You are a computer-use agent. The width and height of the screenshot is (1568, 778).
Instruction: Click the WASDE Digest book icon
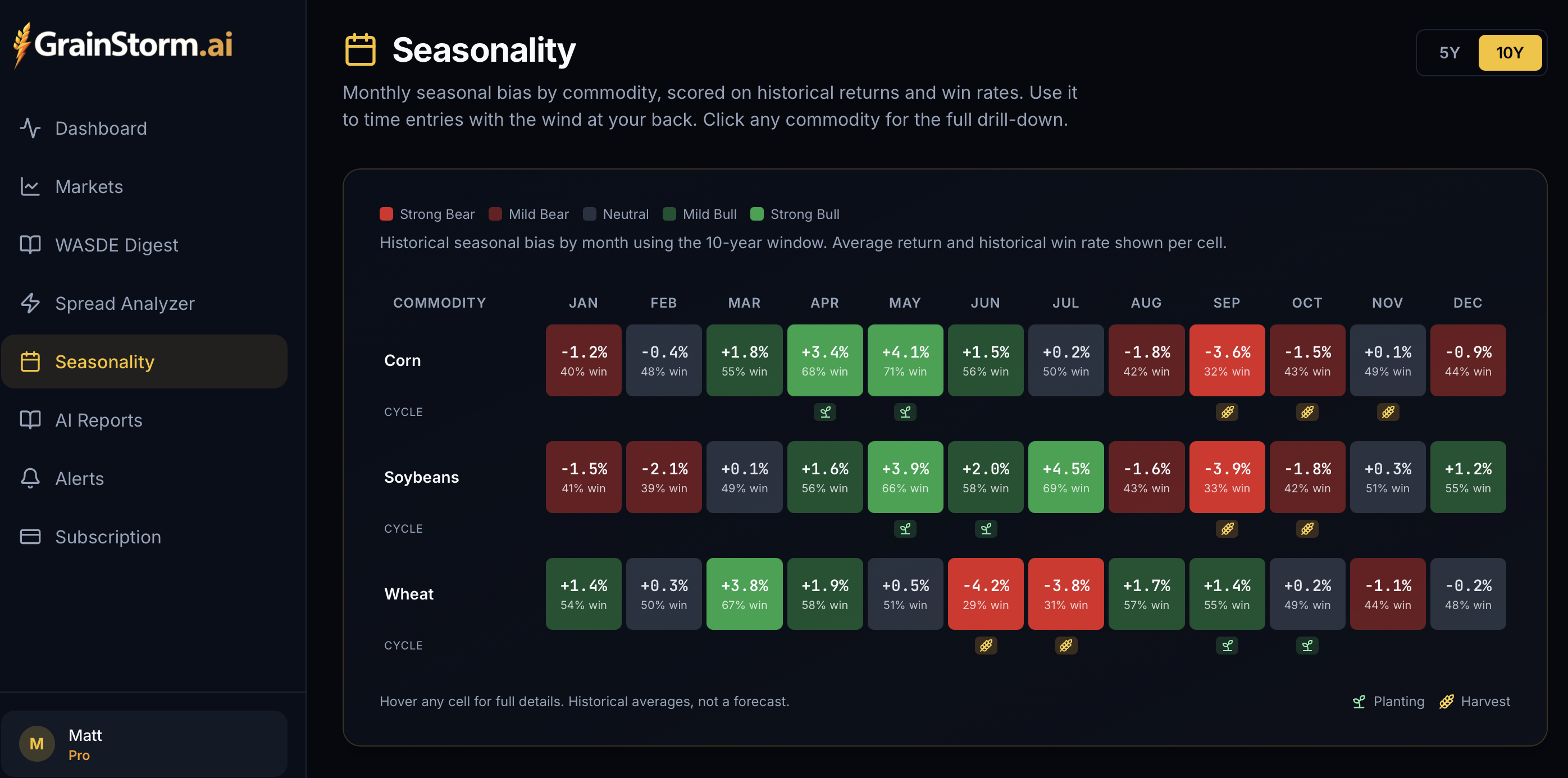click(30, 245)
